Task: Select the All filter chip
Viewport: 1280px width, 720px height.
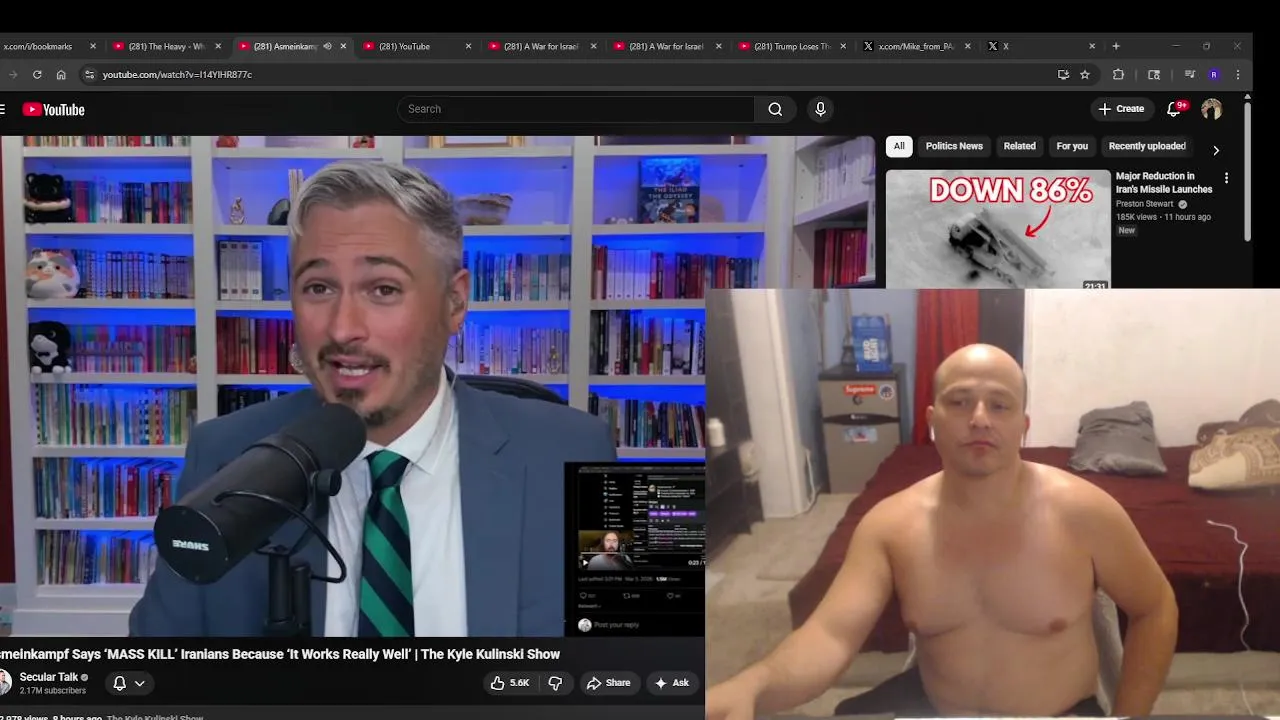Action: pyautogui.click(x=899, y=146)
